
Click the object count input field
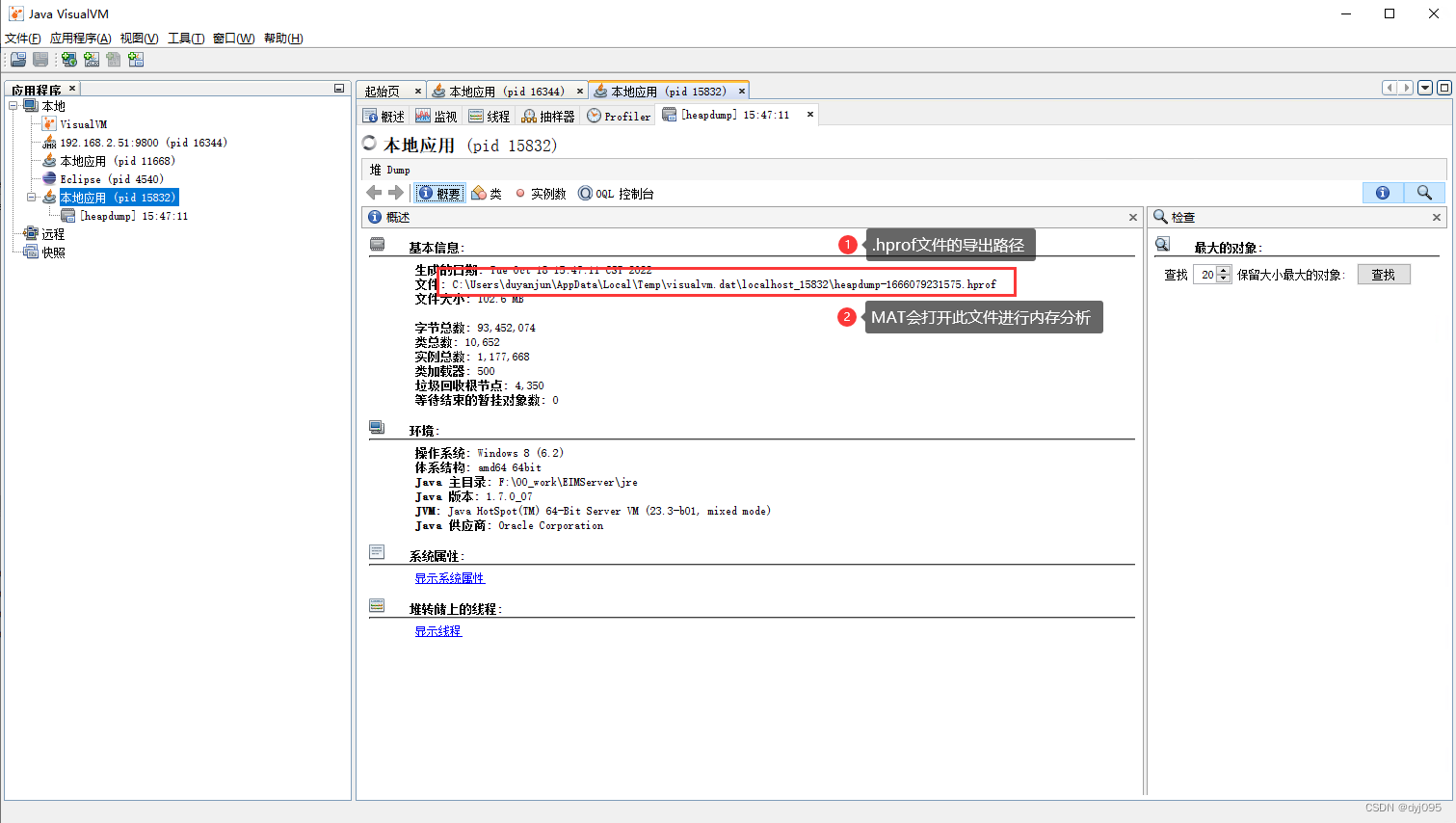pyautogui.click(x=1205, y=275)
